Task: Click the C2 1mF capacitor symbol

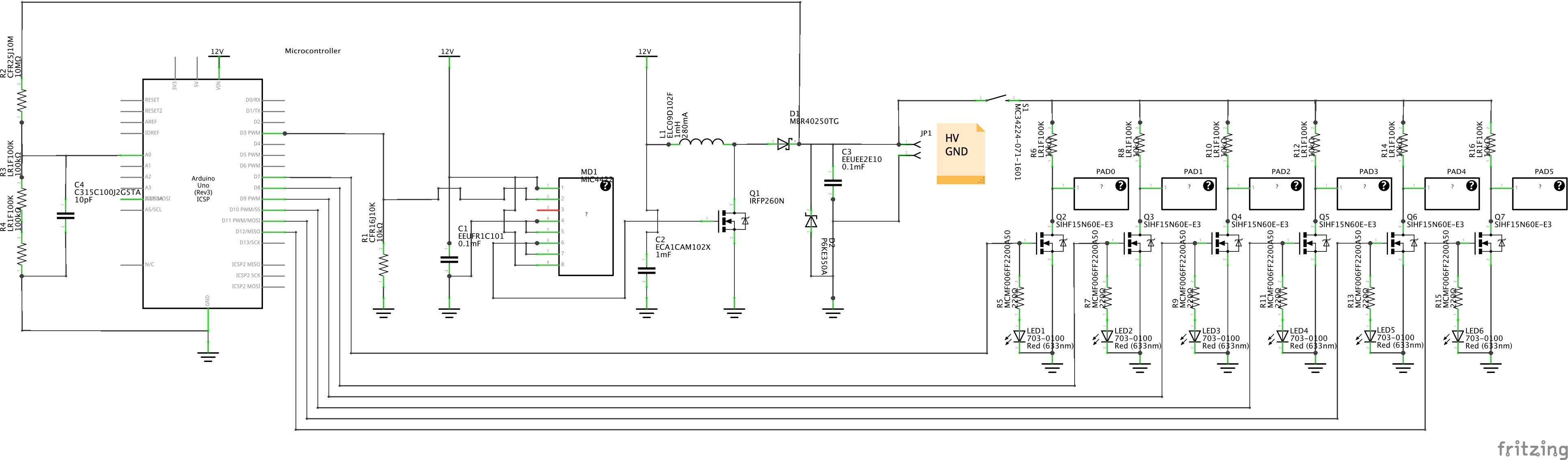Action: [x=646, y=270]
